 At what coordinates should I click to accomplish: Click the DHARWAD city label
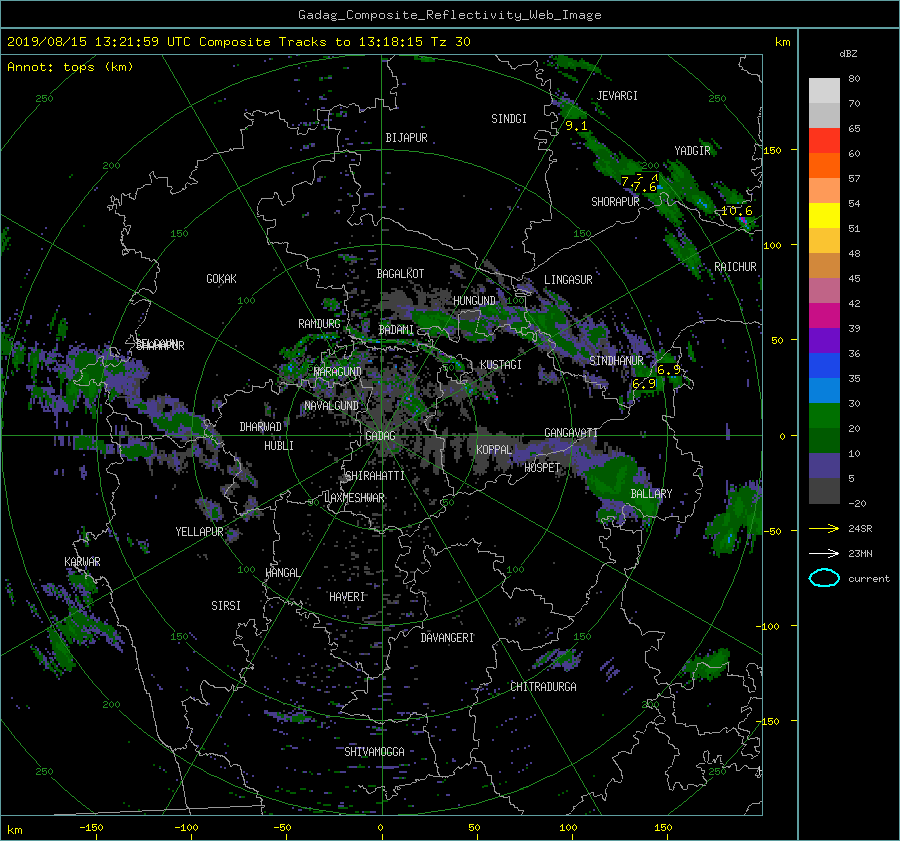(x=260, y=427)
